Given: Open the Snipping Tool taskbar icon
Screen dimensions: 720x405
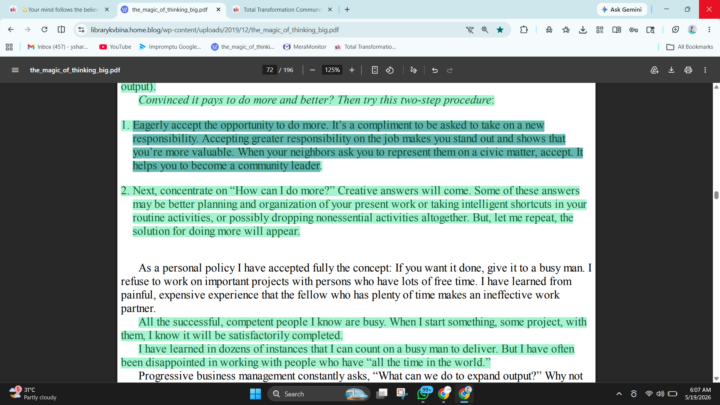Looking at the screenshot, I should click(403, 394).
